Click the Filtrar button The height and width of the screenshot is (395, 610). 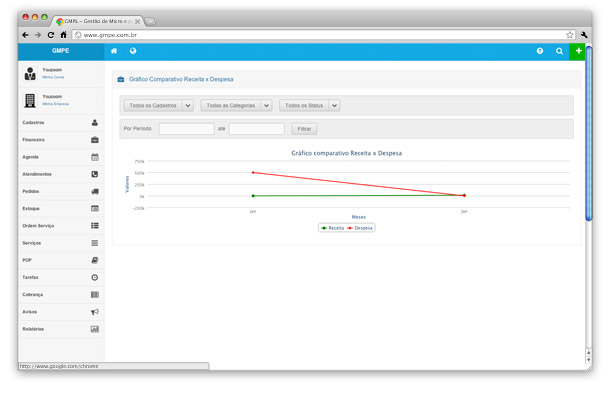(304, 129)
